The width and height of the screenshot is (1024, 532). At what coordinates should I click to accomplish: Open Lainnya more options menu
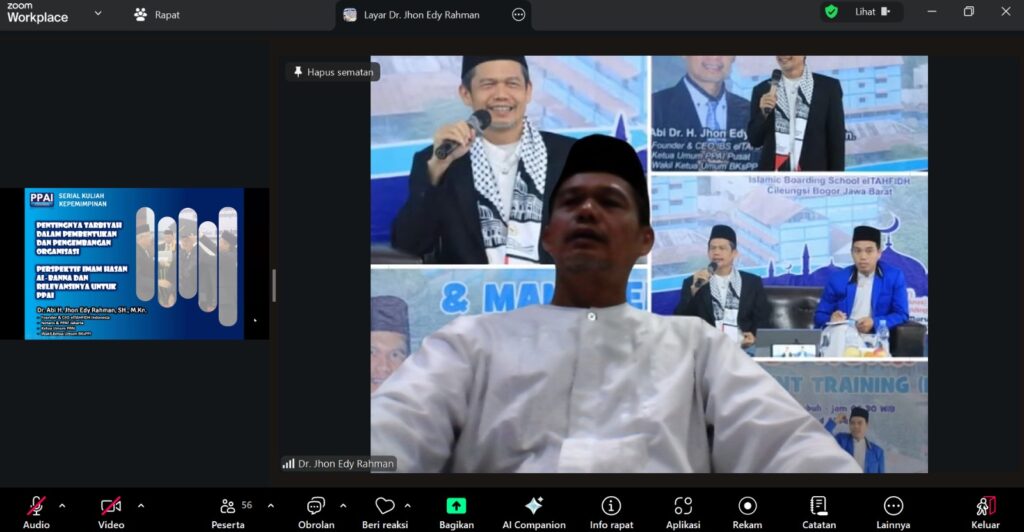tap(893, 512)
